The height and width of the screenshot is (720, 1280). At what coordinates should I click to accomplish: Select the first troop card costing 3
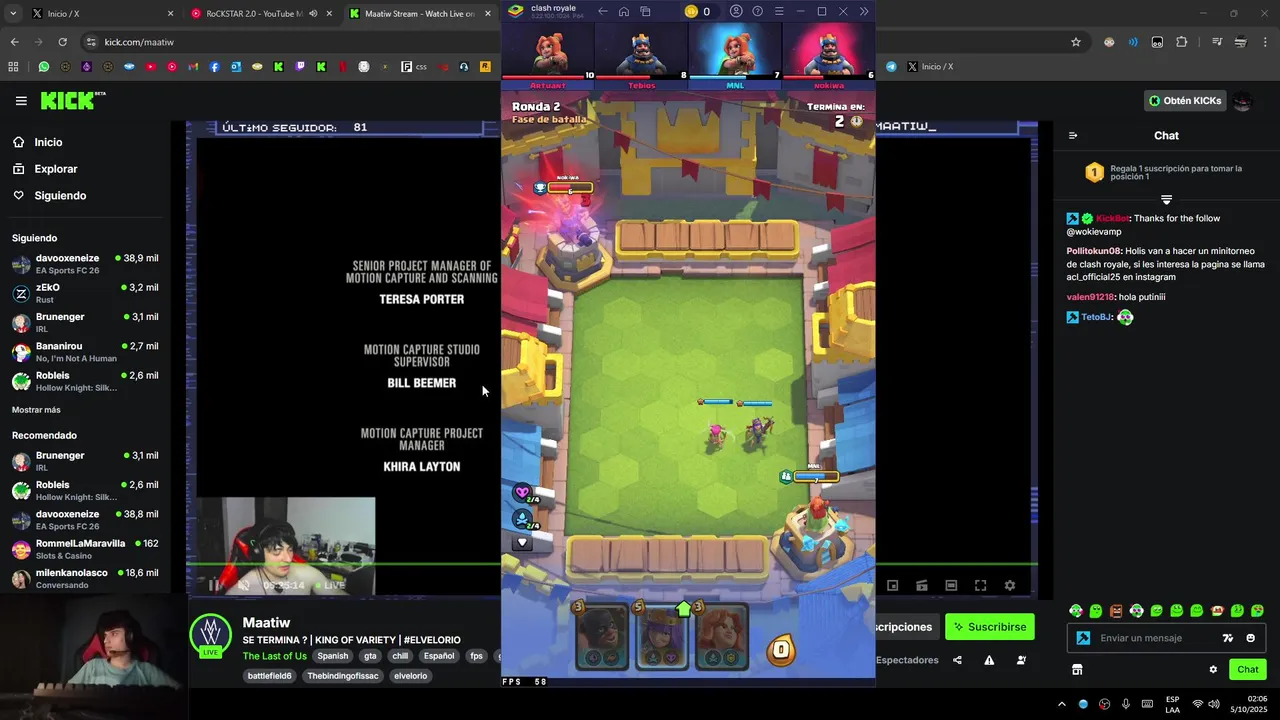[x=600, y=637]
